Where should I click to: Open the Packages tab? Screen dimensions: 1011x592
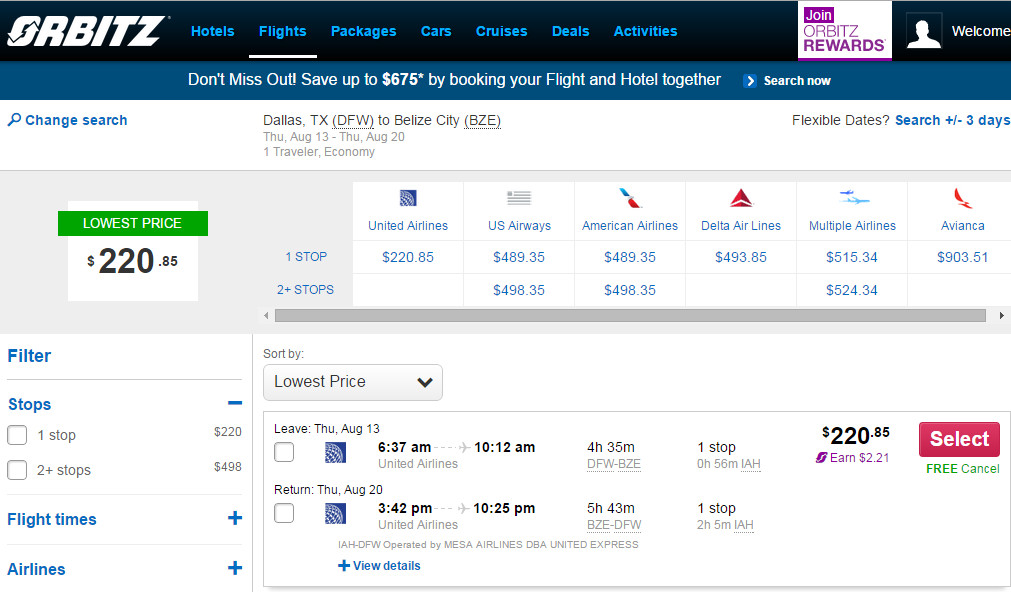[x=364, y=31]
